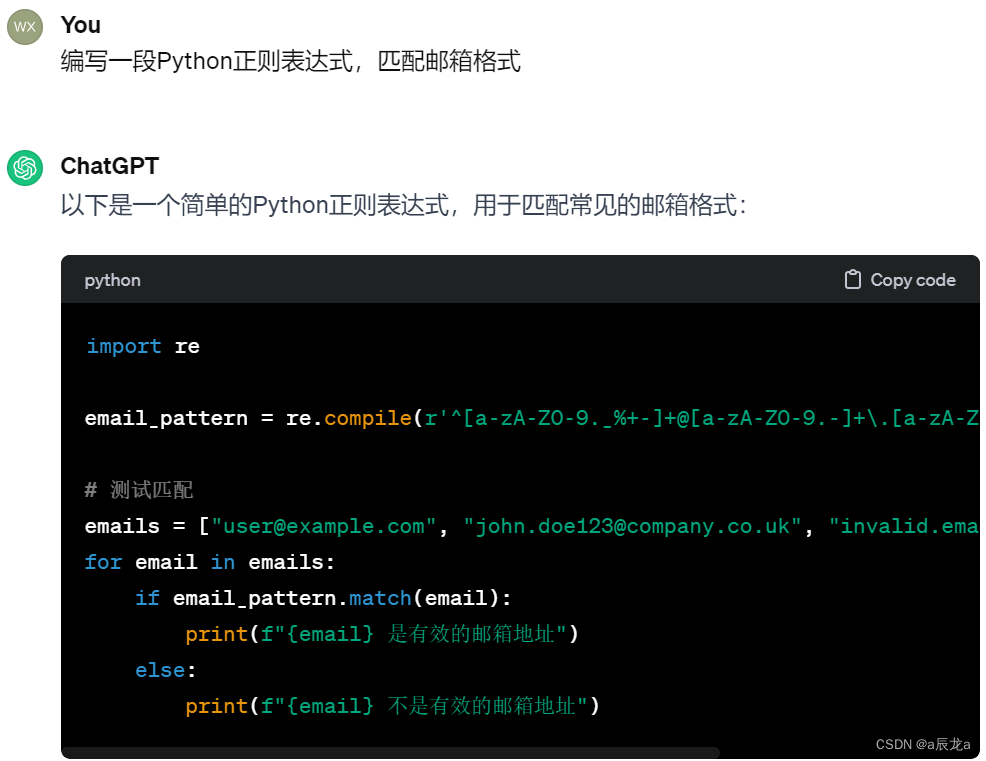
Task: Select the python language label on the code header
Action: [112, 280]
